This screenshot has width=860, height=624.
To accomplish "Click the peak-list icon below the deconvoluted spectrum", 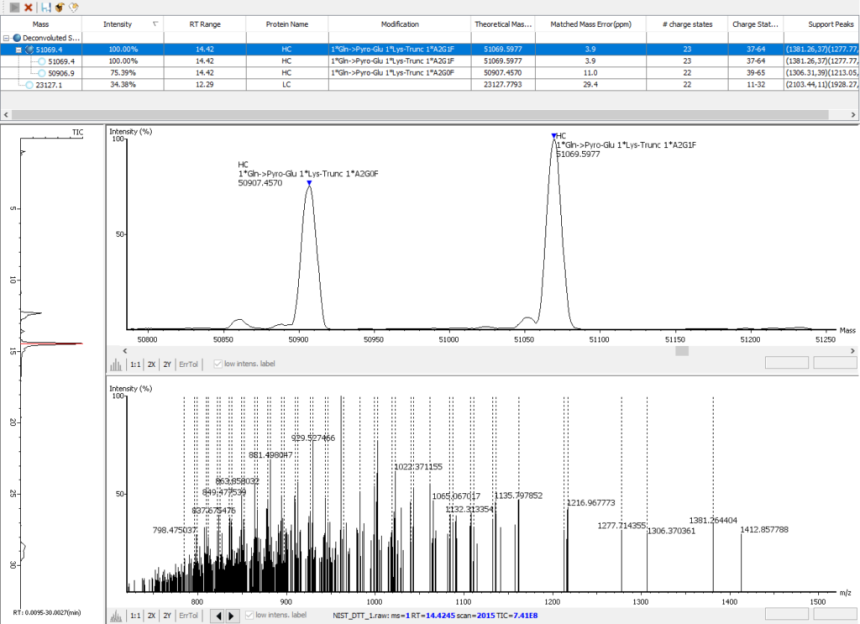I will (x=117, y=364).
